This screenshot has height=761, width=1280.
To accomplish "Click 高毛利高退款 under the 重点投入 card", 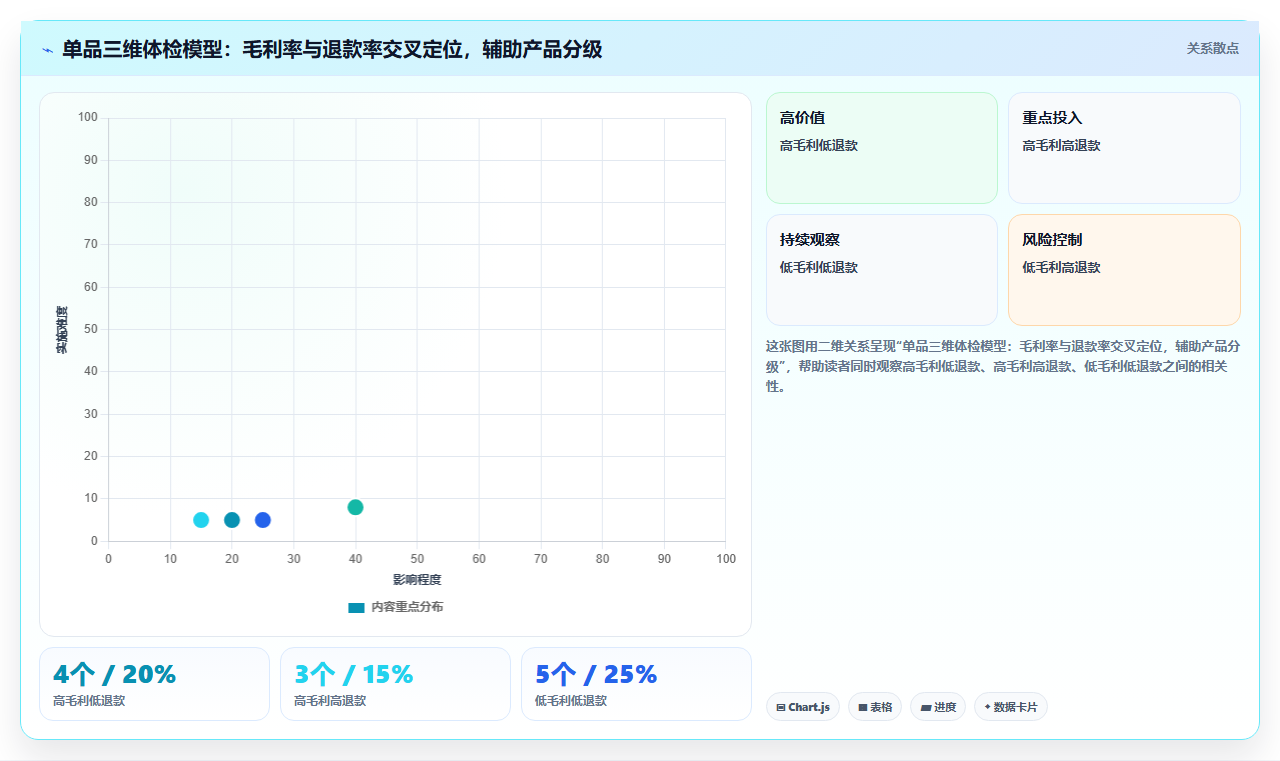I will (1061, 145).
